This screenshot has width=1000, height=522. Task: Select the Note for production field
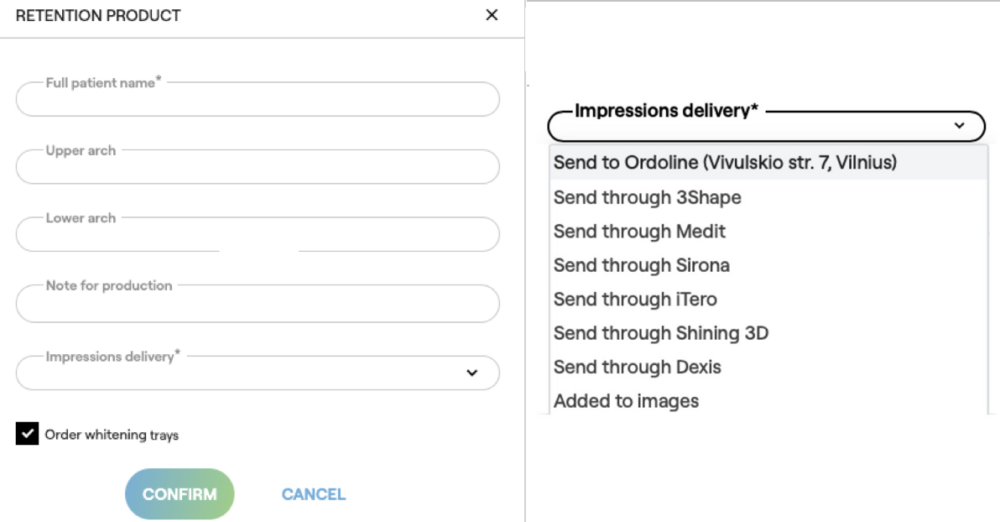(x=257, y=302)
